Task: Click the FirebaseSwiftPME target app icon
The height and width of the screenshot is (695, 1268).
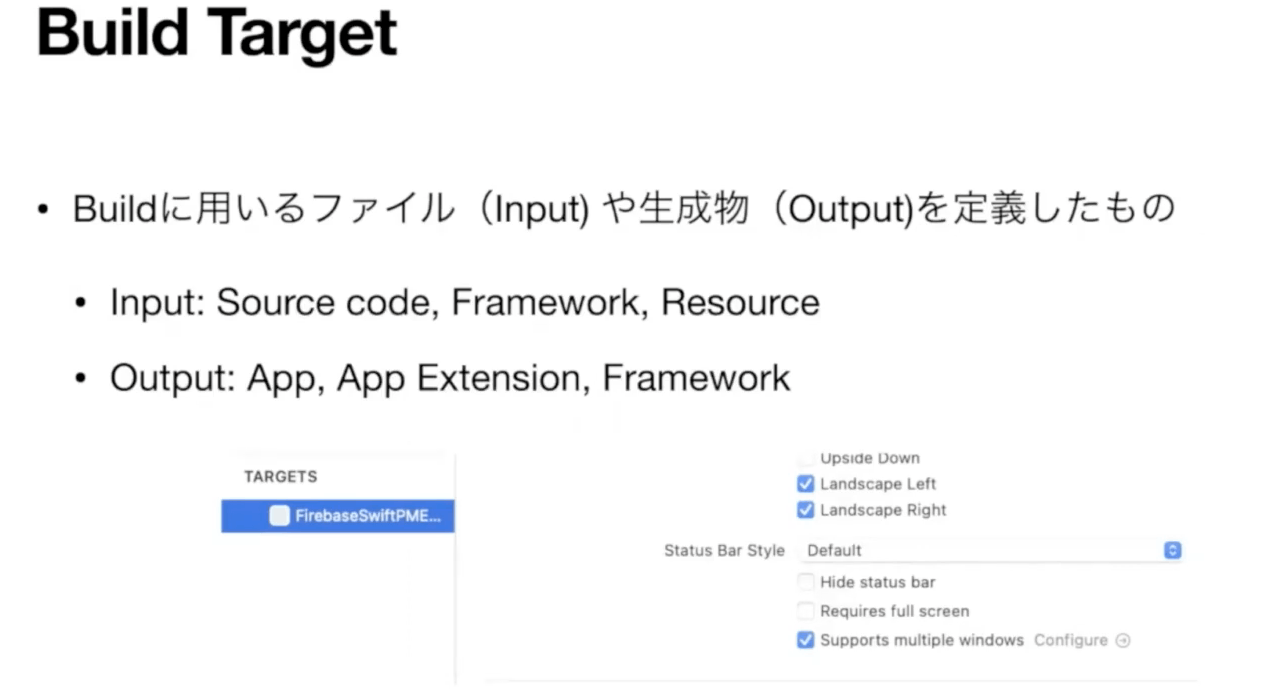Action: [280, 516]
